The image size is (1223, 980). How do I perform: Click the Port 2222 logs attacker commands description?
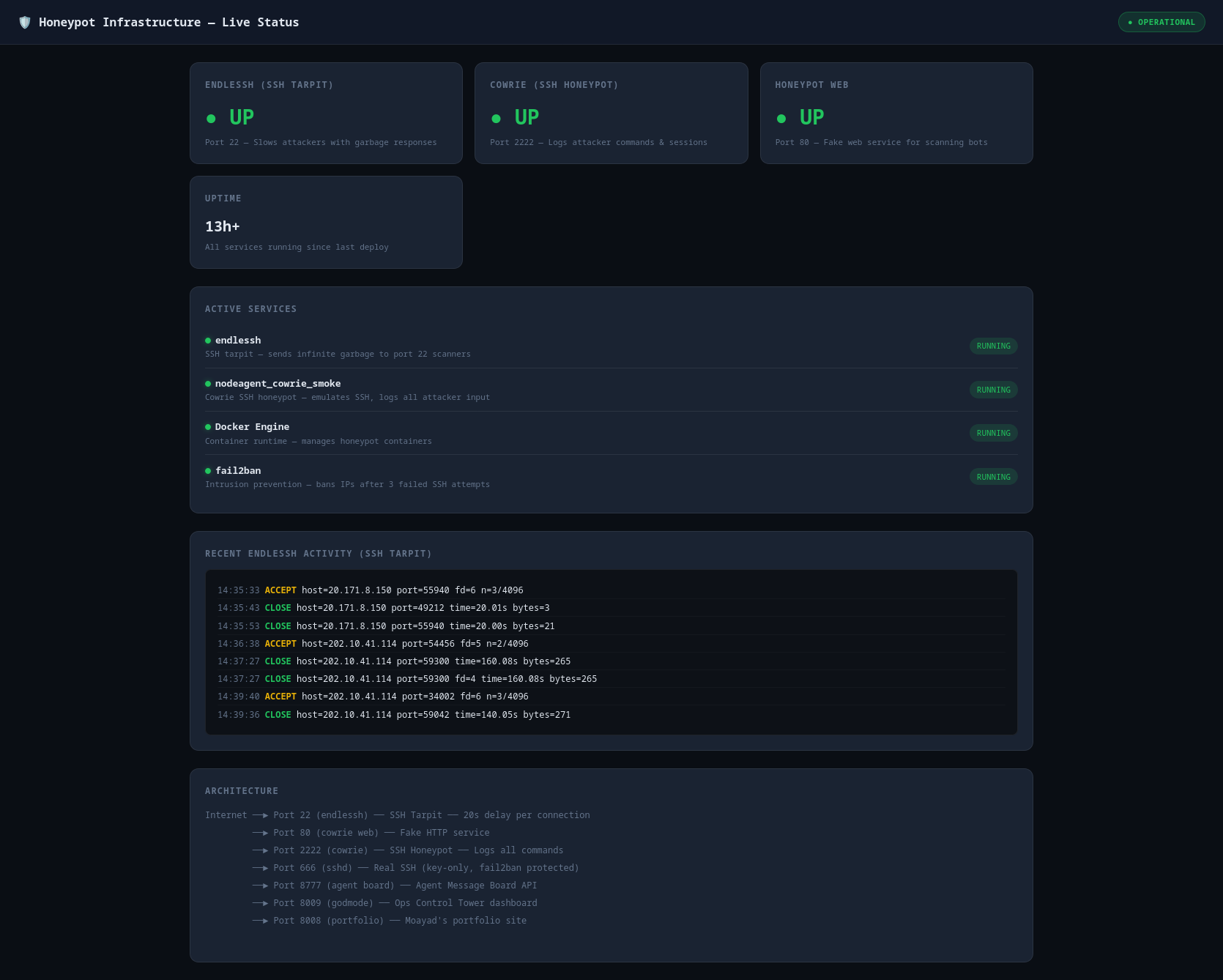[599, 142]
